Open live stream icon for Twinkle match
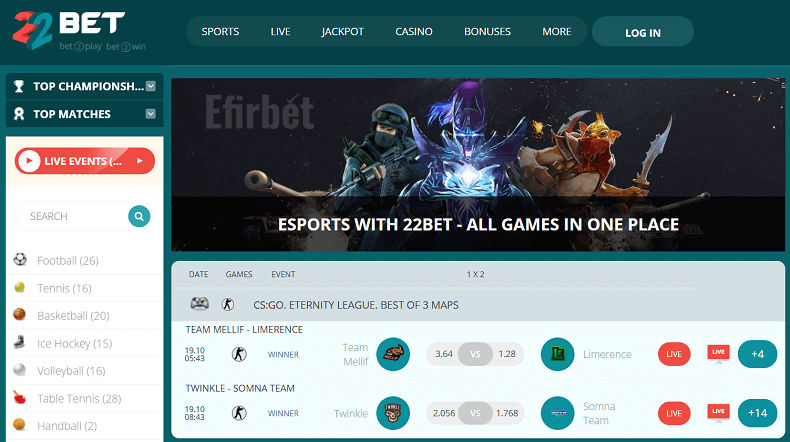The height and width of the screenshot is (442, 790). point(718,412)
